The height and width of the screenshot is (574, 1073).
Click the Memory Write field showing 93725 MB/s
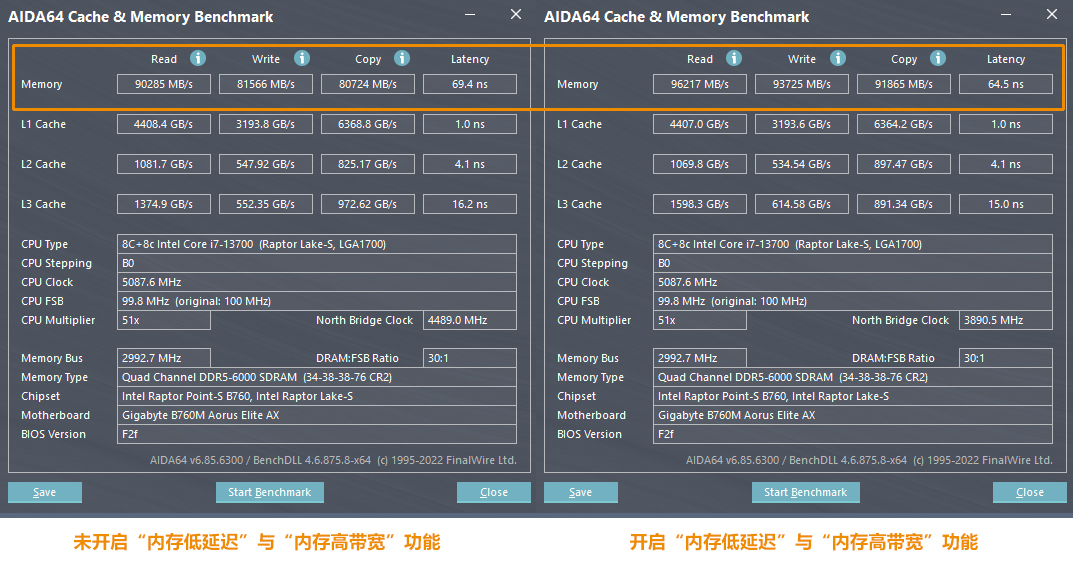(802, 85)
